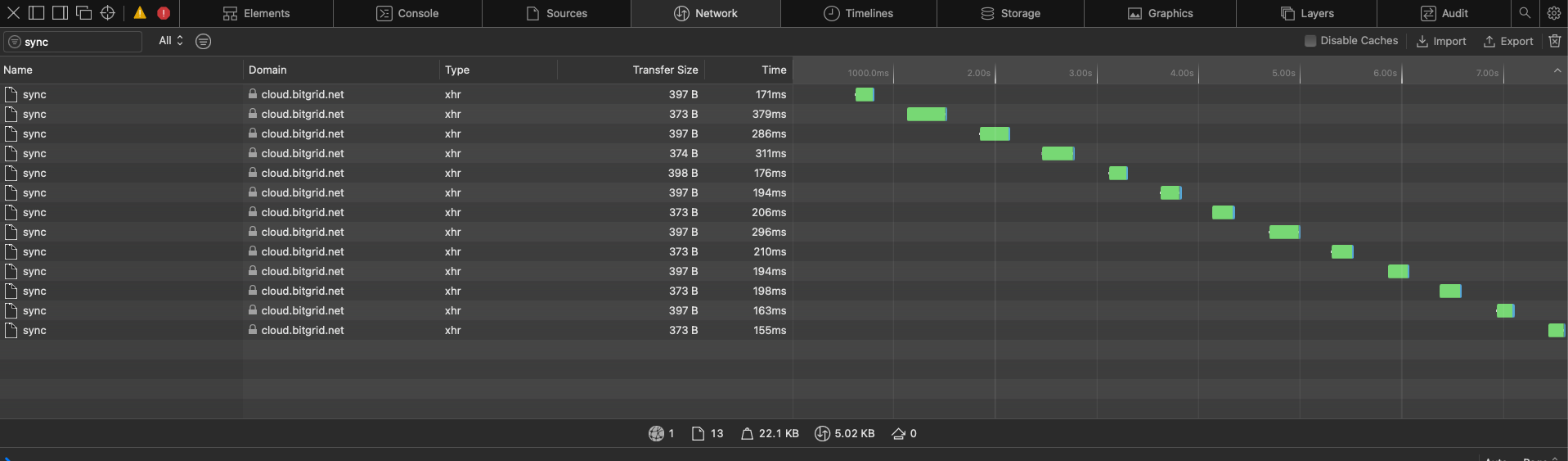Click domains count globe icon in statusbar

click(x=656, y=433)
